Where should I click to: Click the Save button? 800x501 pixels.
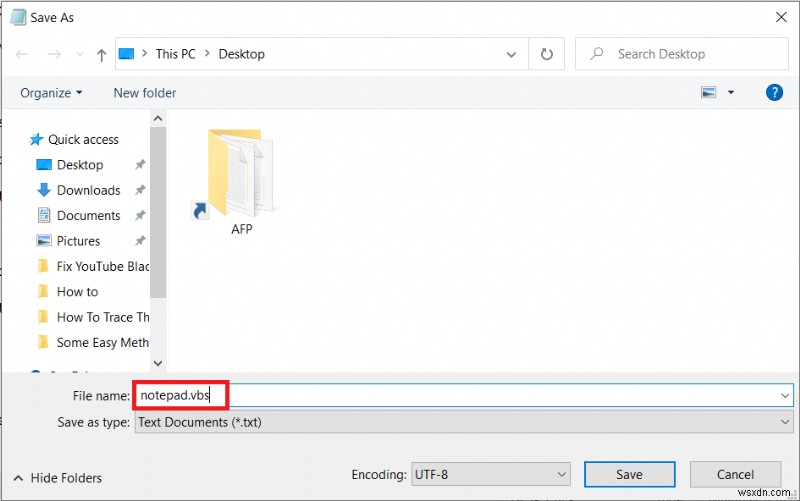pos(630,474)
